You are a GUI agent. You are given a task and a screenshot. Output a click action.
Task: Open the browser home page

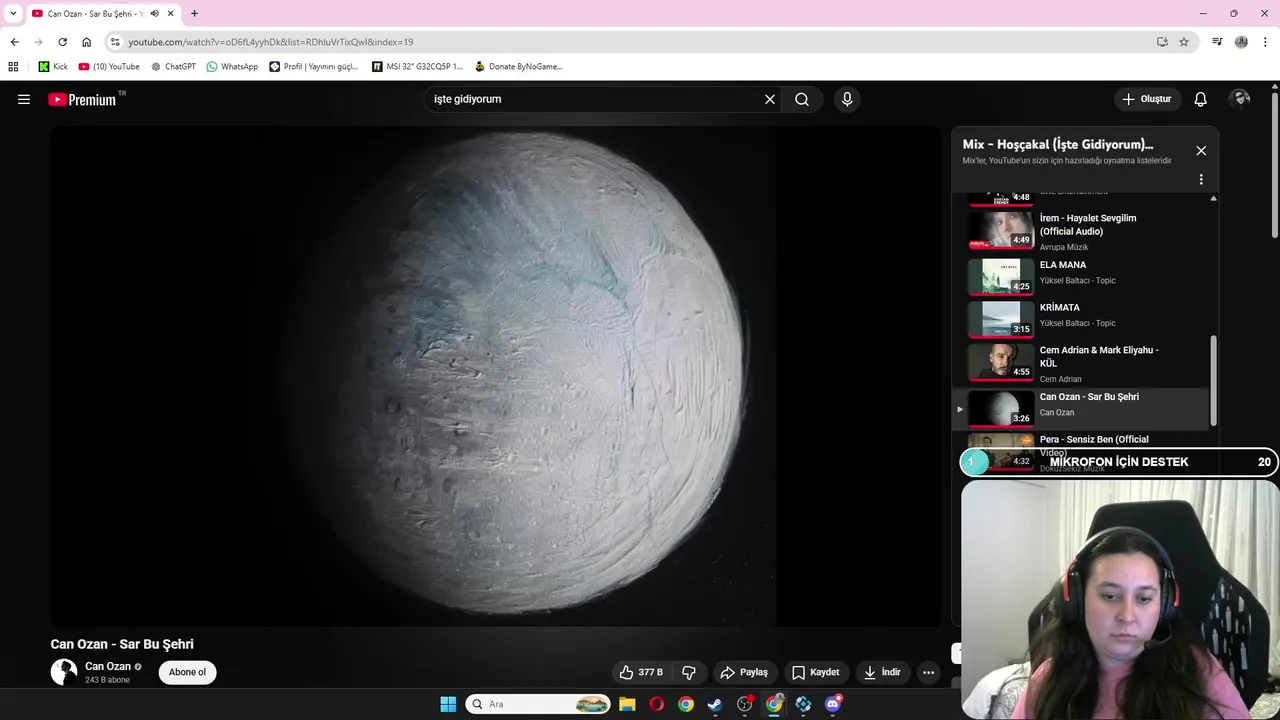pos(86,42)
